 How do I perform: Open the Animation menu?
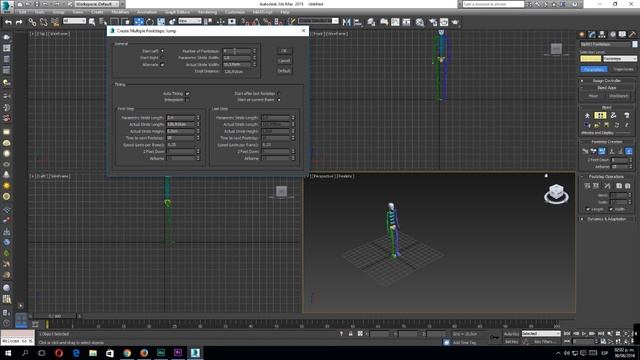[147, 12]
